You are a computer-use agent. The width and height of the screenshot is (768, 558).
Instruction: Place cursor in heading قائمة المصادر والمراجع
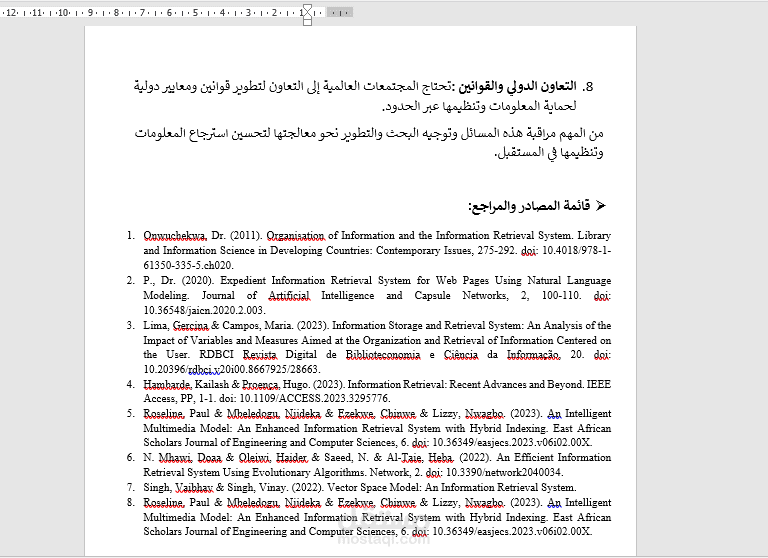pos(529,206)
